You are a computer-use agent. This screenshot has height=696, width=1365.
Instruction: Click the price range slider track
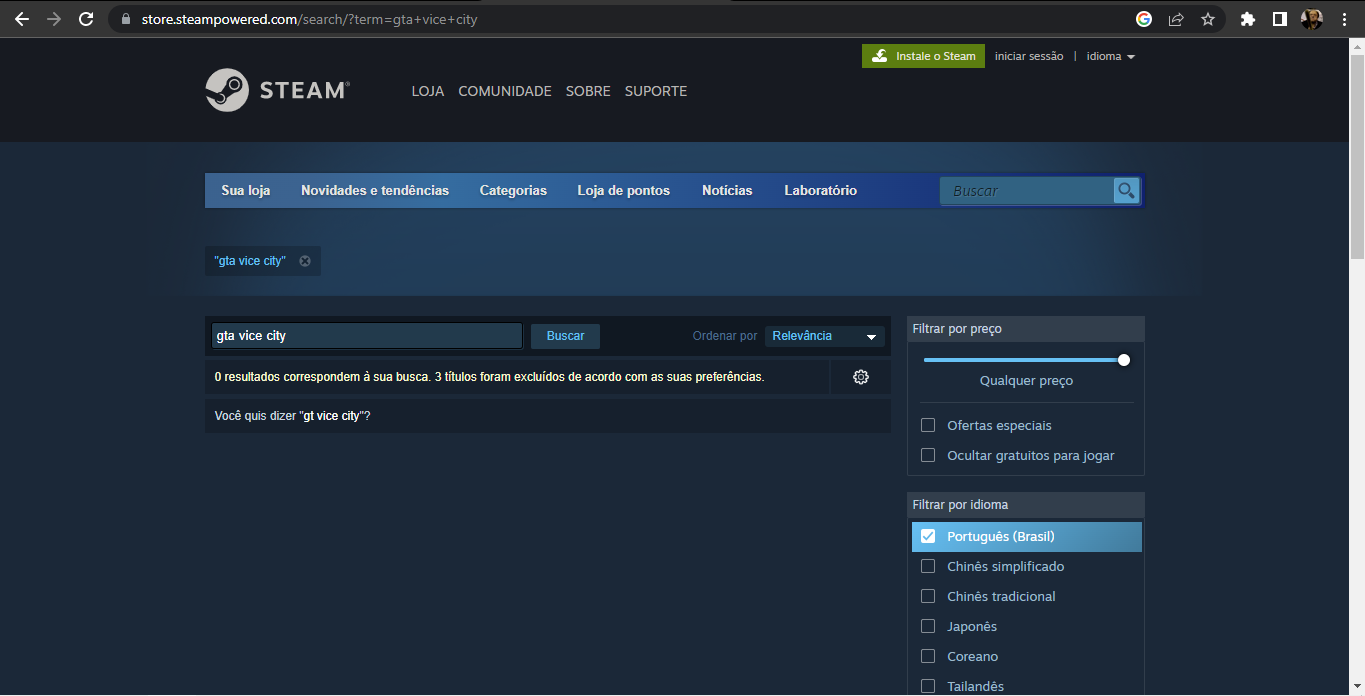pos(1022,360)
